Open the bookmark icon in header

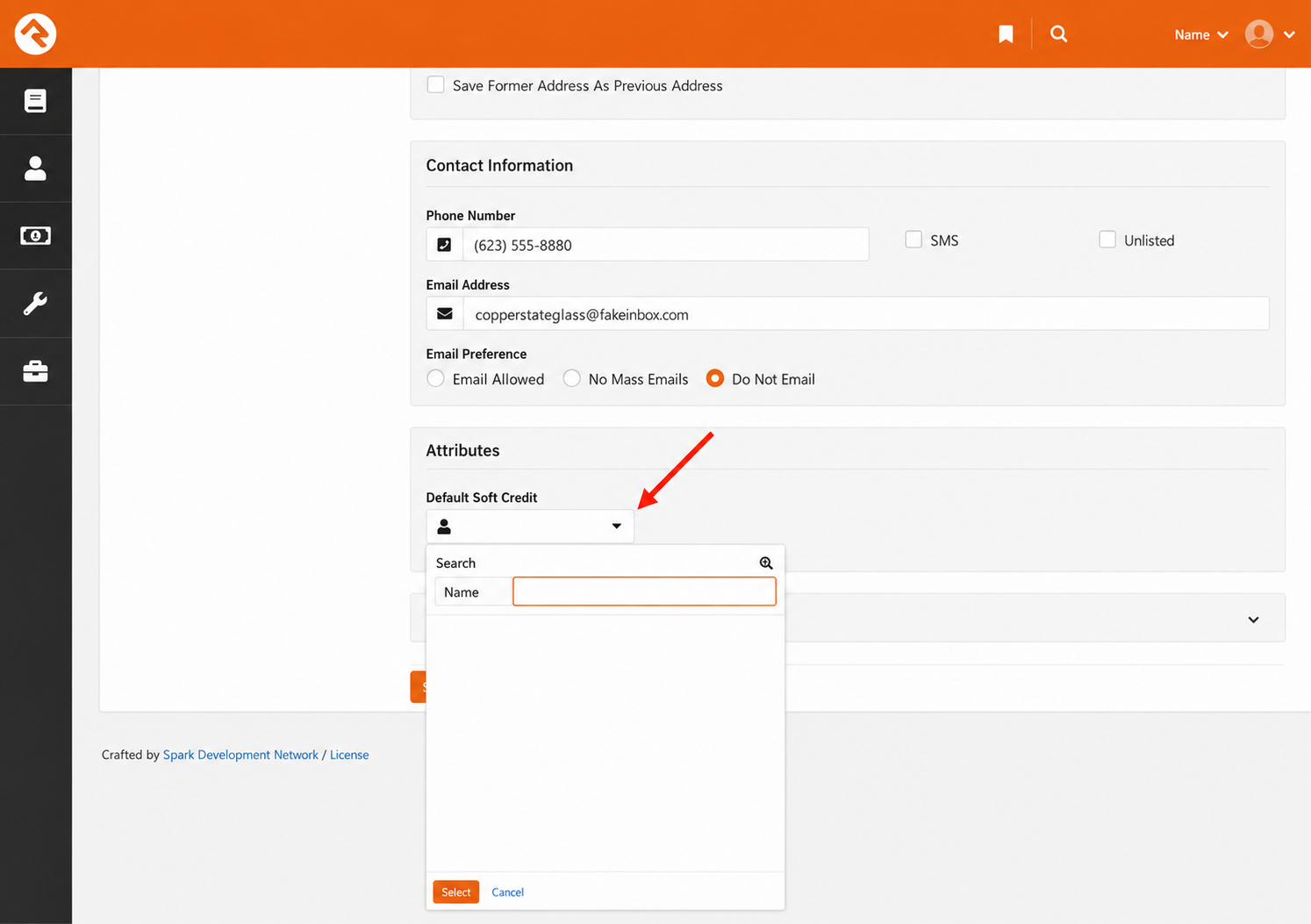[1006, 34]
